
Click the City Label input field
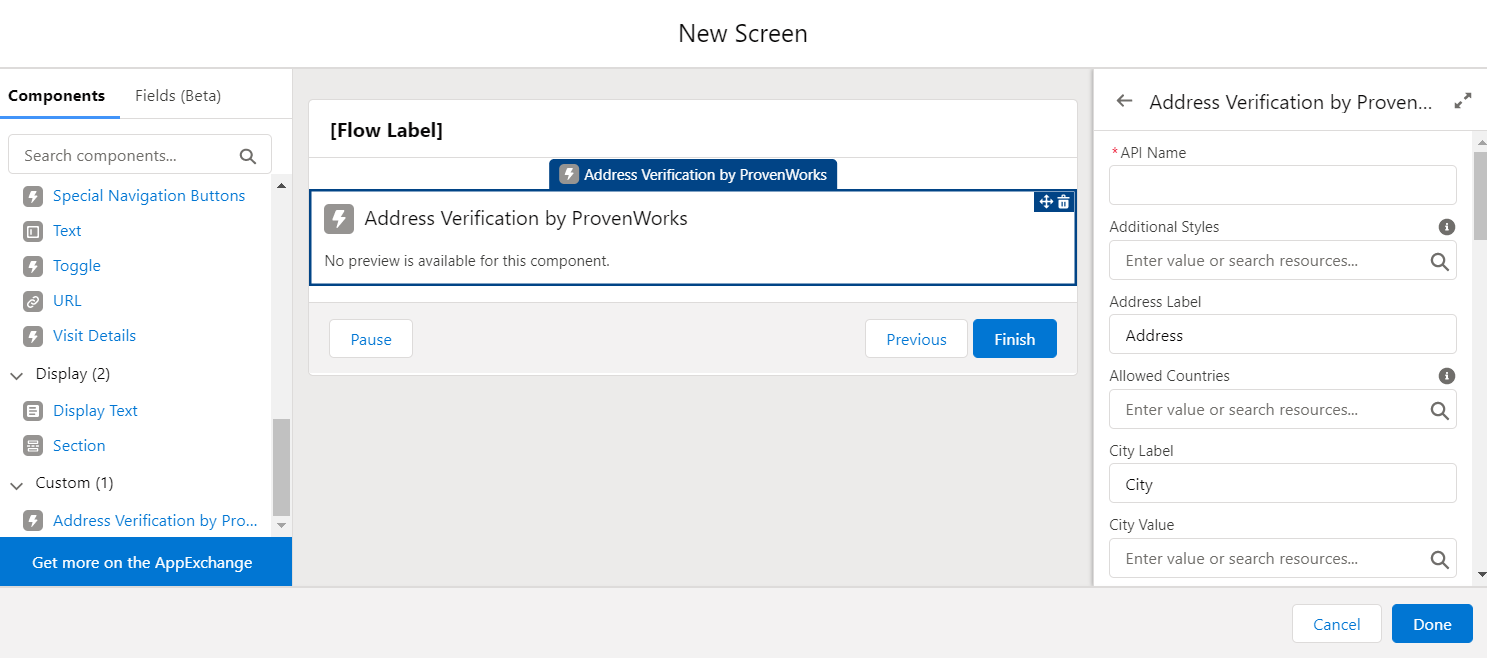(x=1283, y=483)
